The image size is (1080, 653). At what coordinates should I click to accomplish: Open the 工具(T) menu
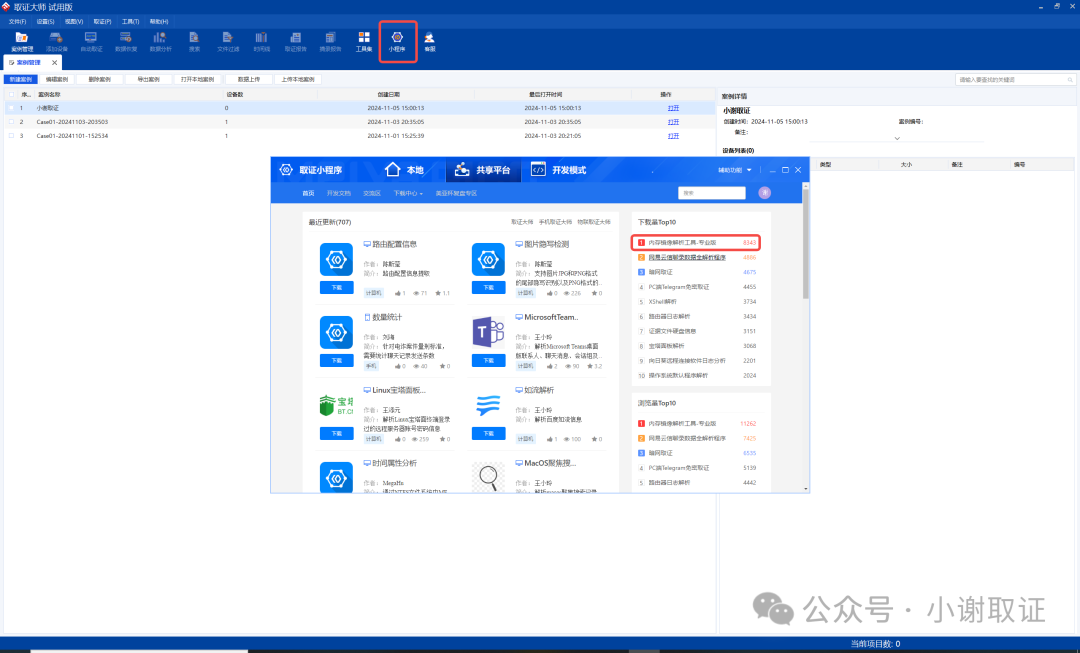tap(130, 22)
